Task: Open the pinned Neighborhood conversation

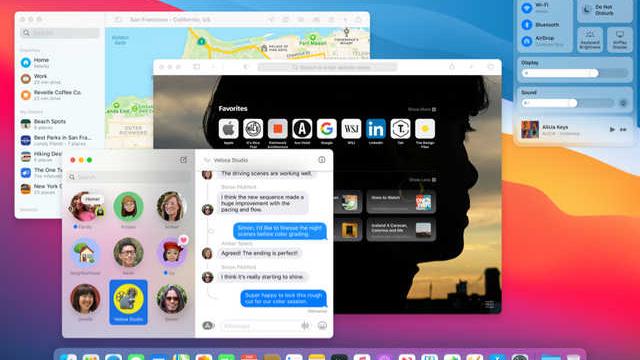Action: [85, 253]
